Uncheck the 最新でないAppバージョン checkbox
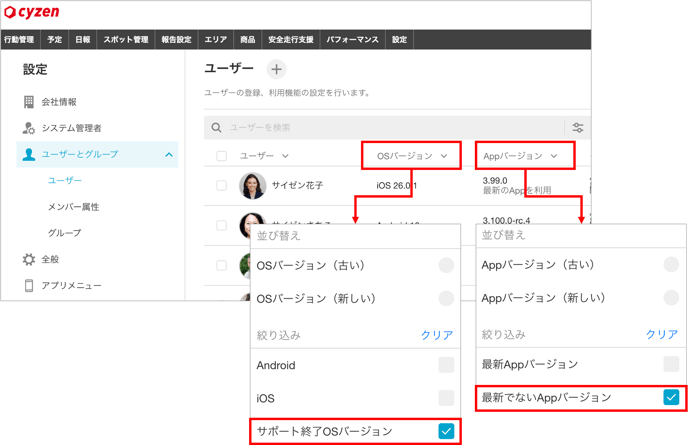The width and height of the screenshot is (688, 445). [x=671, y=397]
